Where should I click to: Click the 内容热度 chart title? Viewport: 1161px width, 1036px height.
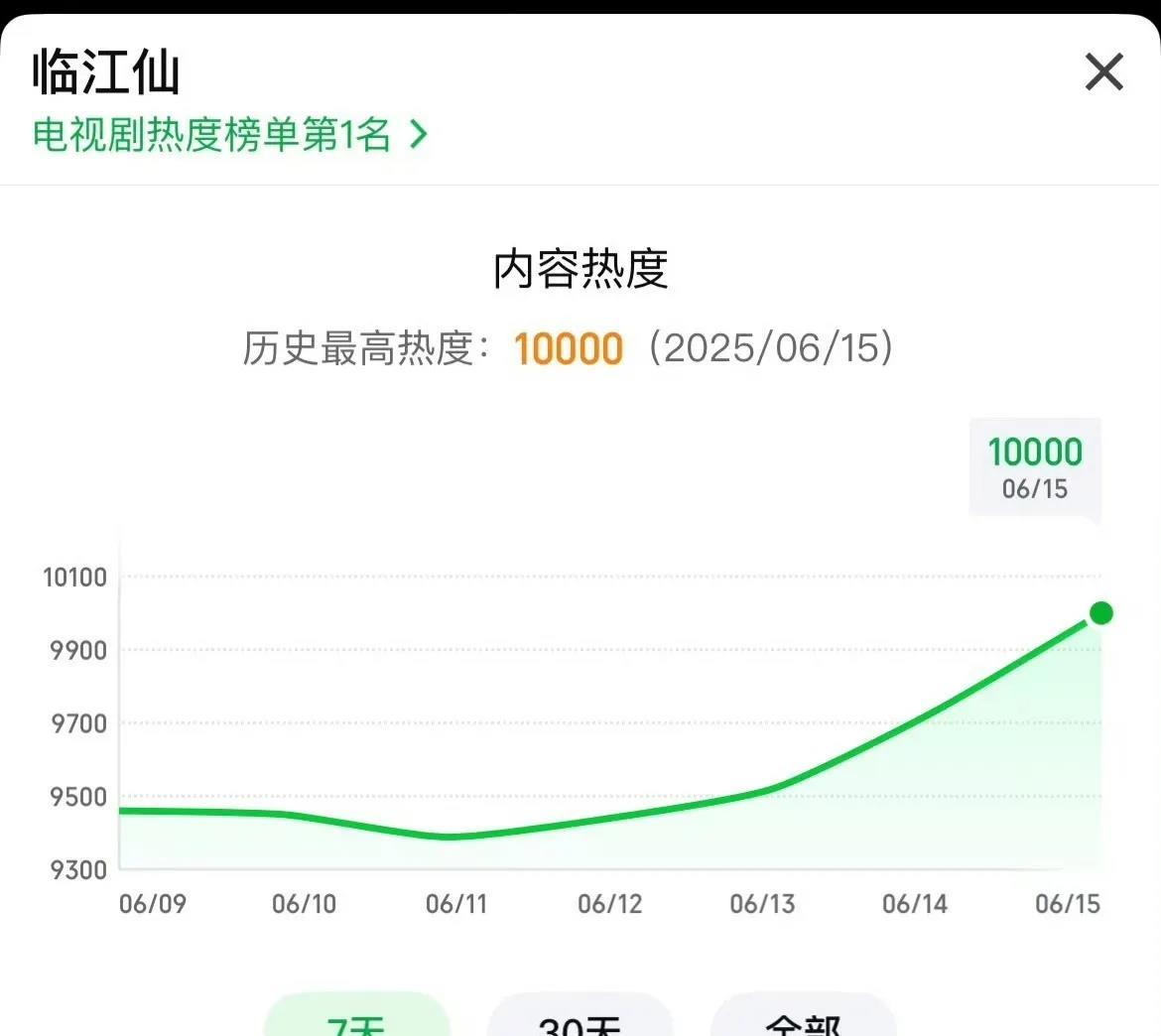[580, 269]
